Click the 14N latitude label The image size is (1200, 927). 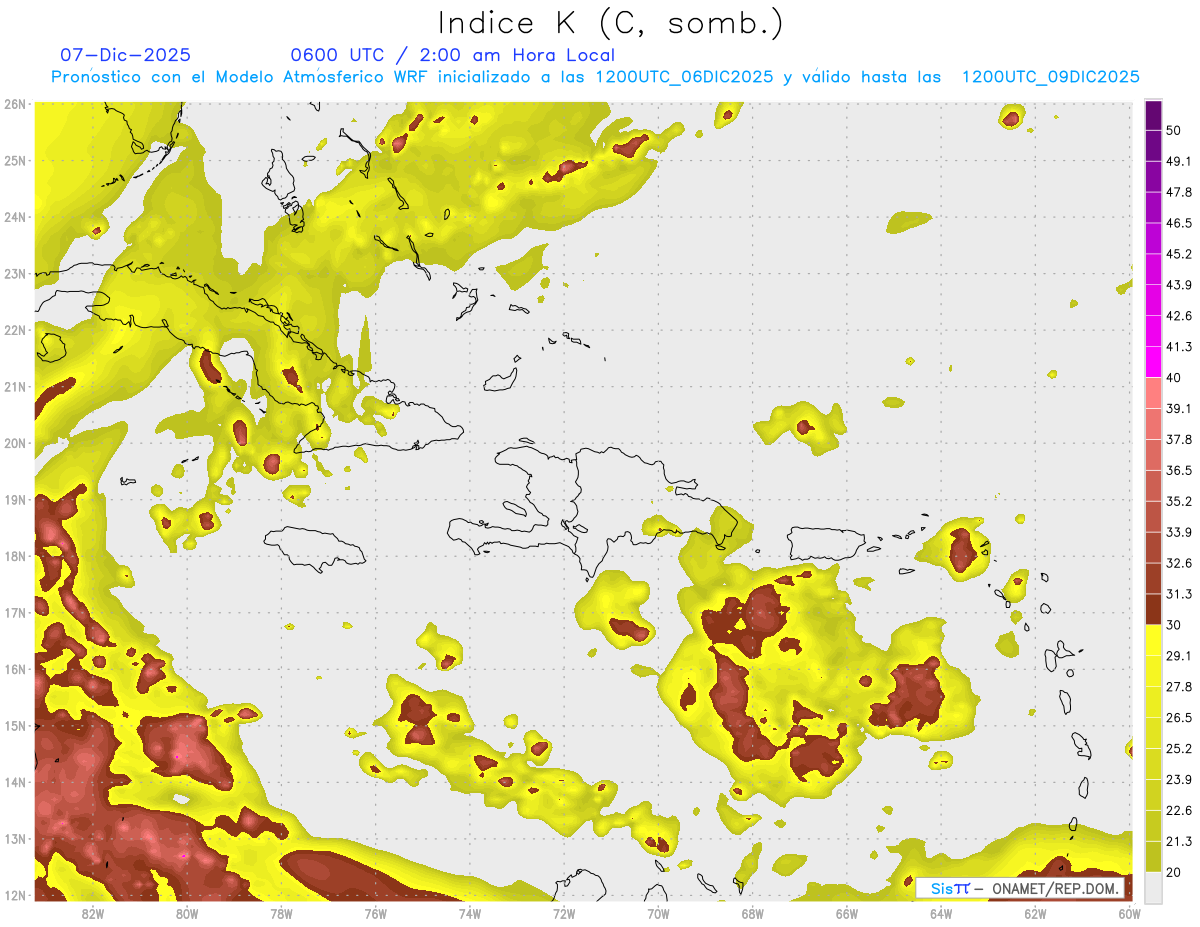[15, 782]
